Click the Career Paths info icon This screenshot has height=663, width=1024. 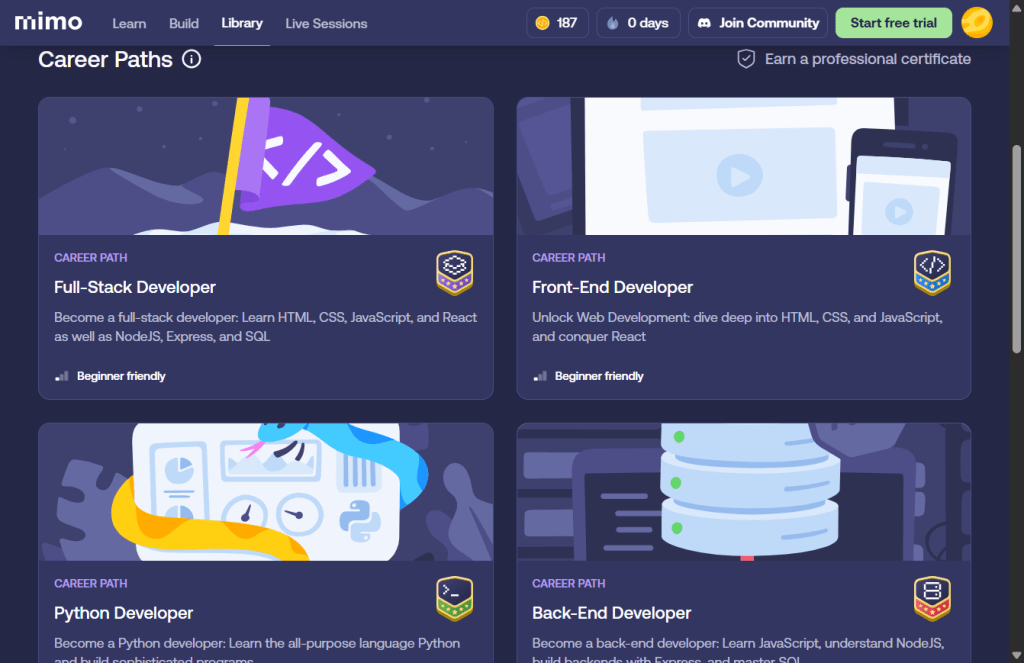(x=191, y=59)
